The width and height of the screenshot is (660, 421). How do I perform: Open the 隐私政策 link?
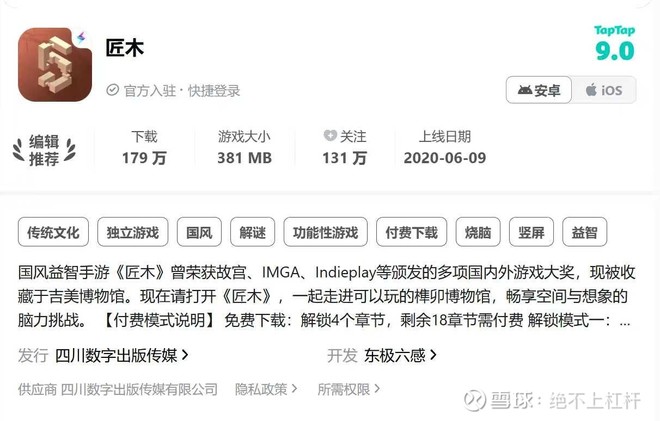tap(261, 389)
